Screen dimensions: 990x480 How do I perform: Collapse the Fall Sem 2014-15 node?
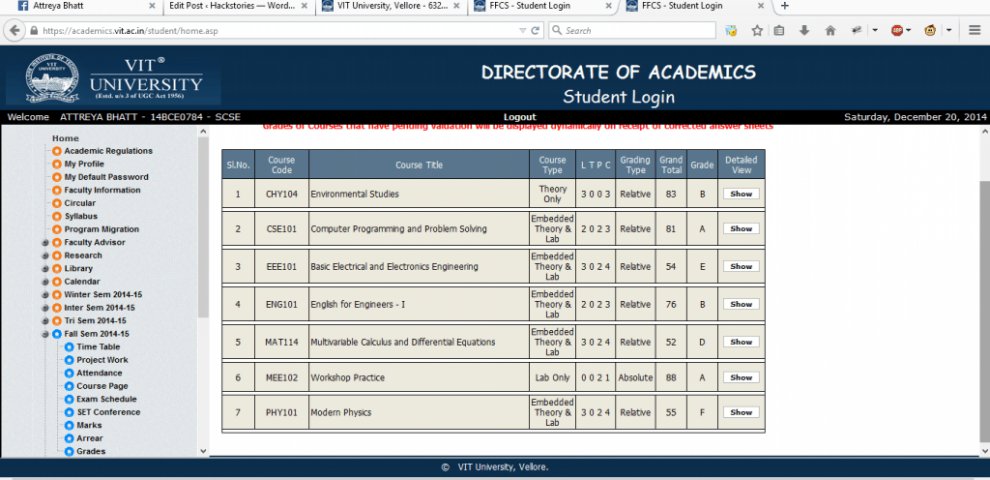45,334
